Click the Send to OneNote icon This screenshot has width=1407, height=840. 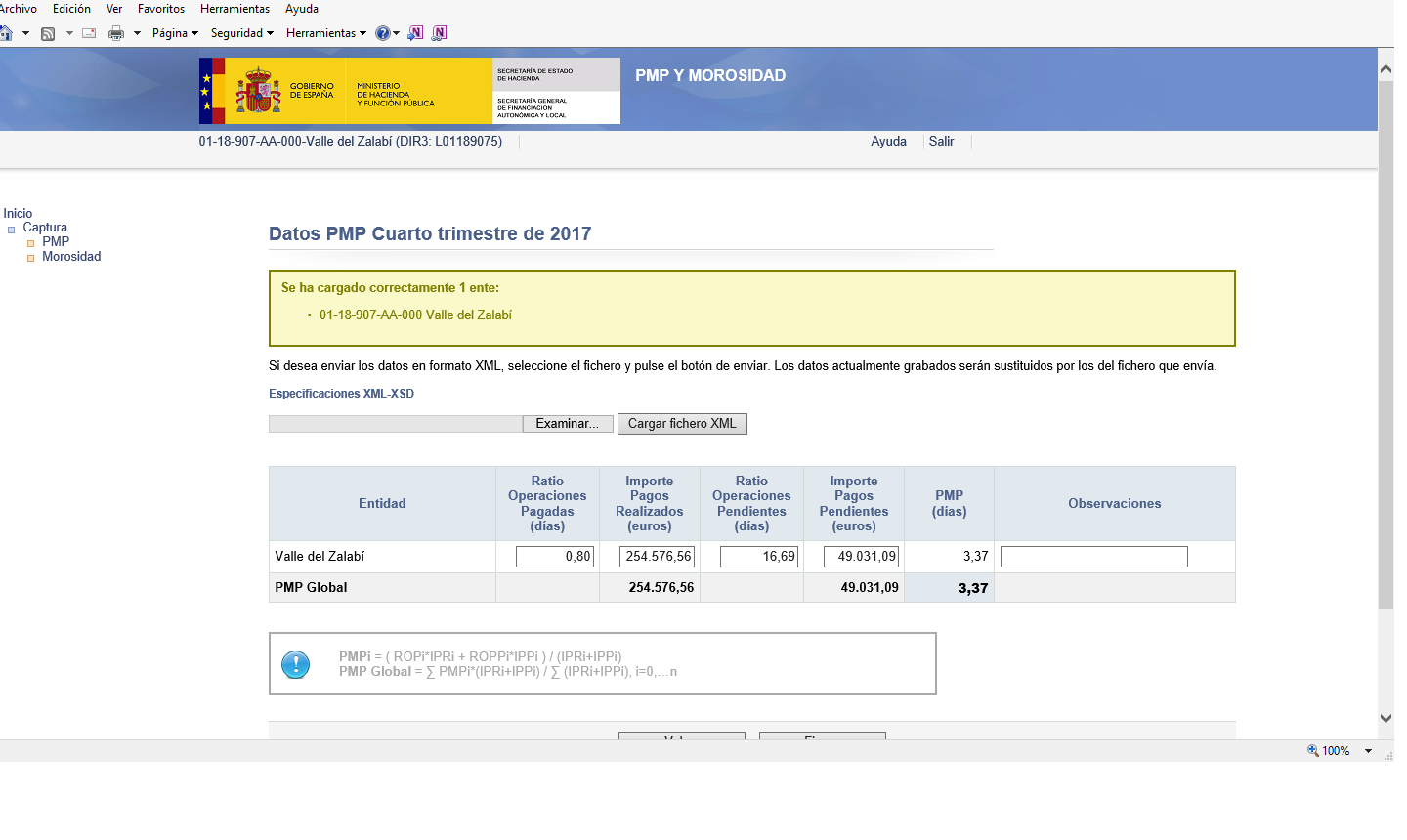tap(415, 33)
